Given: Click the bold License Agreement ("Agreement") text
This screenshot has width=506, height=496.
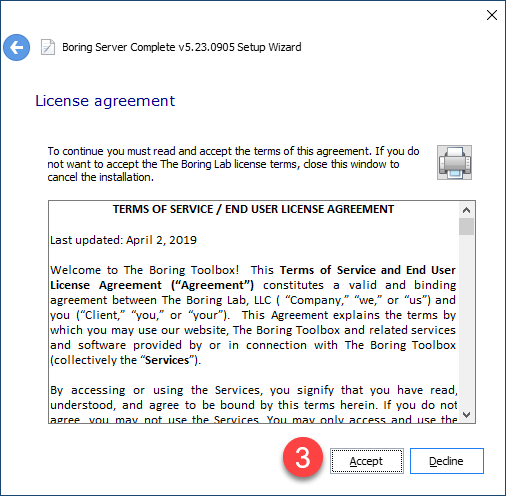Looking at the screenshot, I should click(152, 285).
